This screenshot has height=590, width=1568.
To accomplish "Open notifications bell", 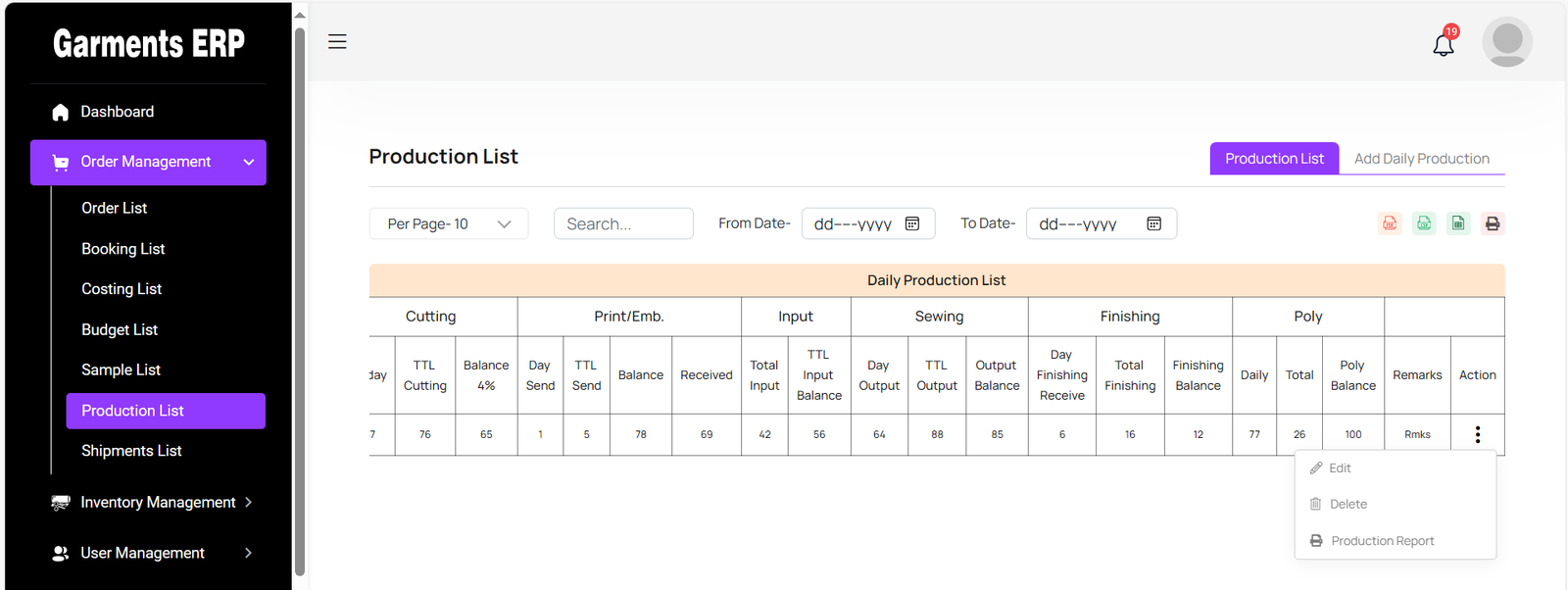I will coord(1444,44).
